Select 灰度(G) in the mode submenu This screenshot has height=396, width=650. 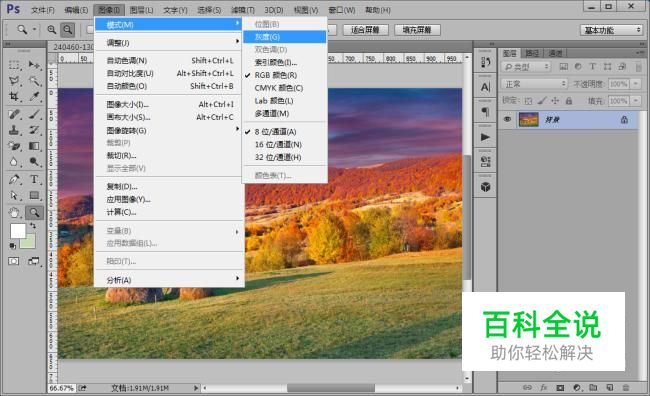click(x=285, y=37)
